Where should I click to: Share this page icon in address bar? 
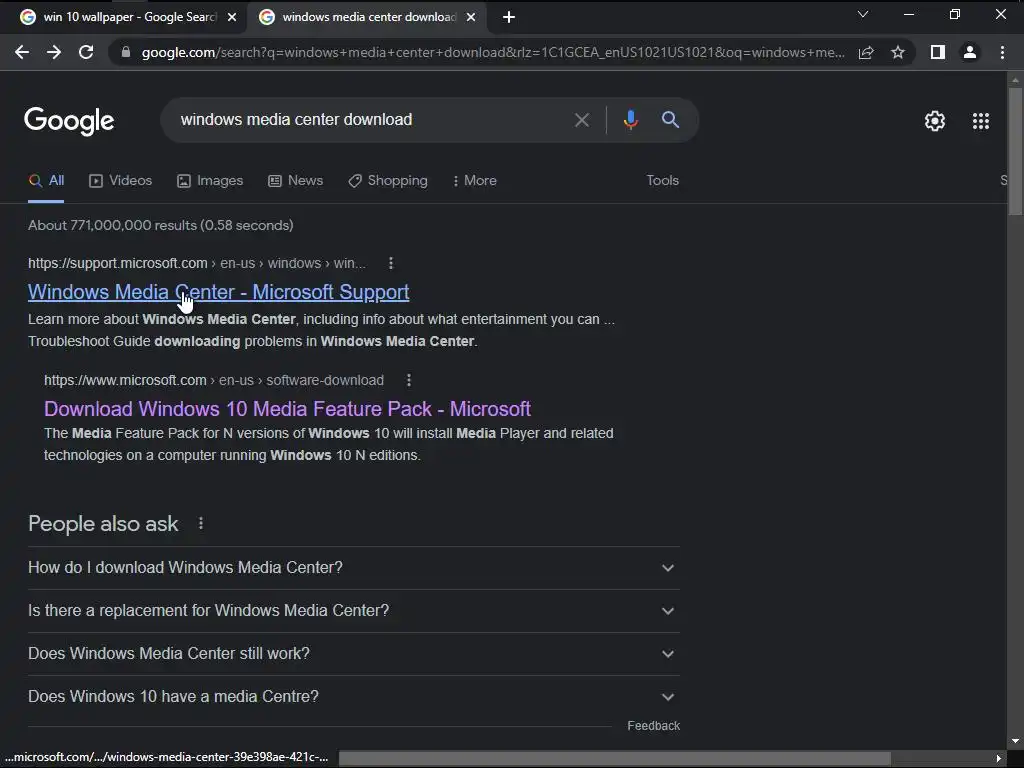coord(866,52)
